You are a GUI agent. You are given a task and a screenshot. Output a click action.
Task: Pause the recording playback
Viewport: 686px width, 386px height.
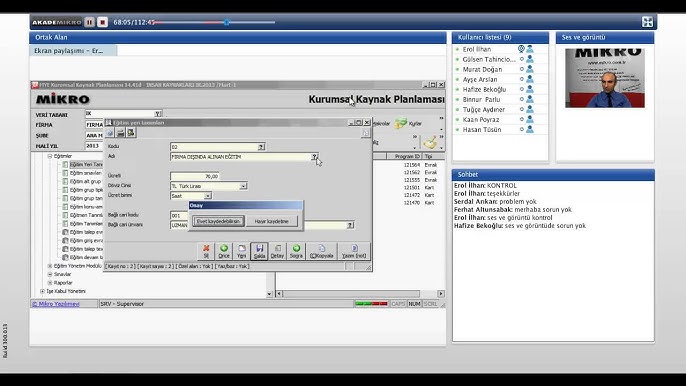coord(90,22)
